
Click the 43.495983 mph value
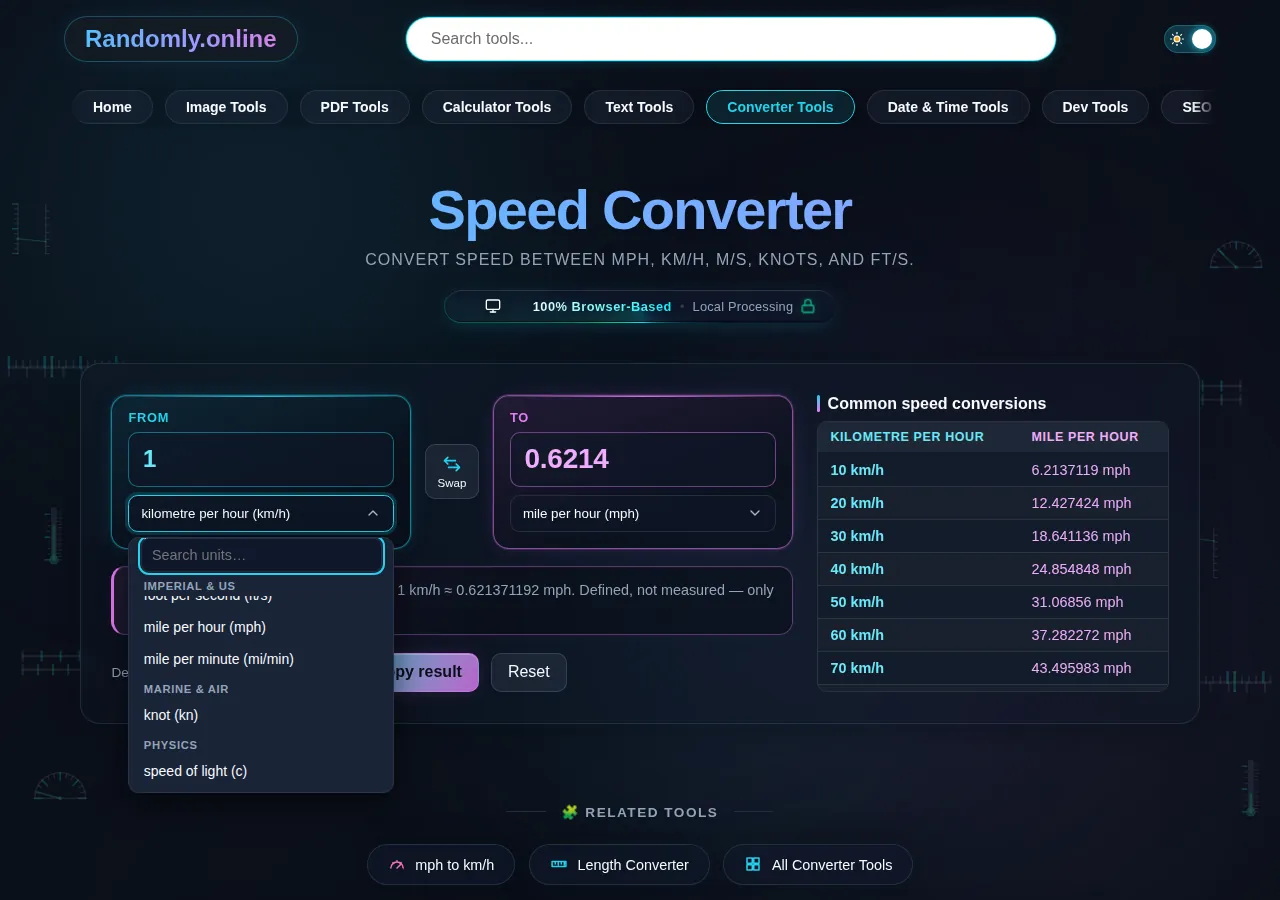click(x=1081, y=668)
